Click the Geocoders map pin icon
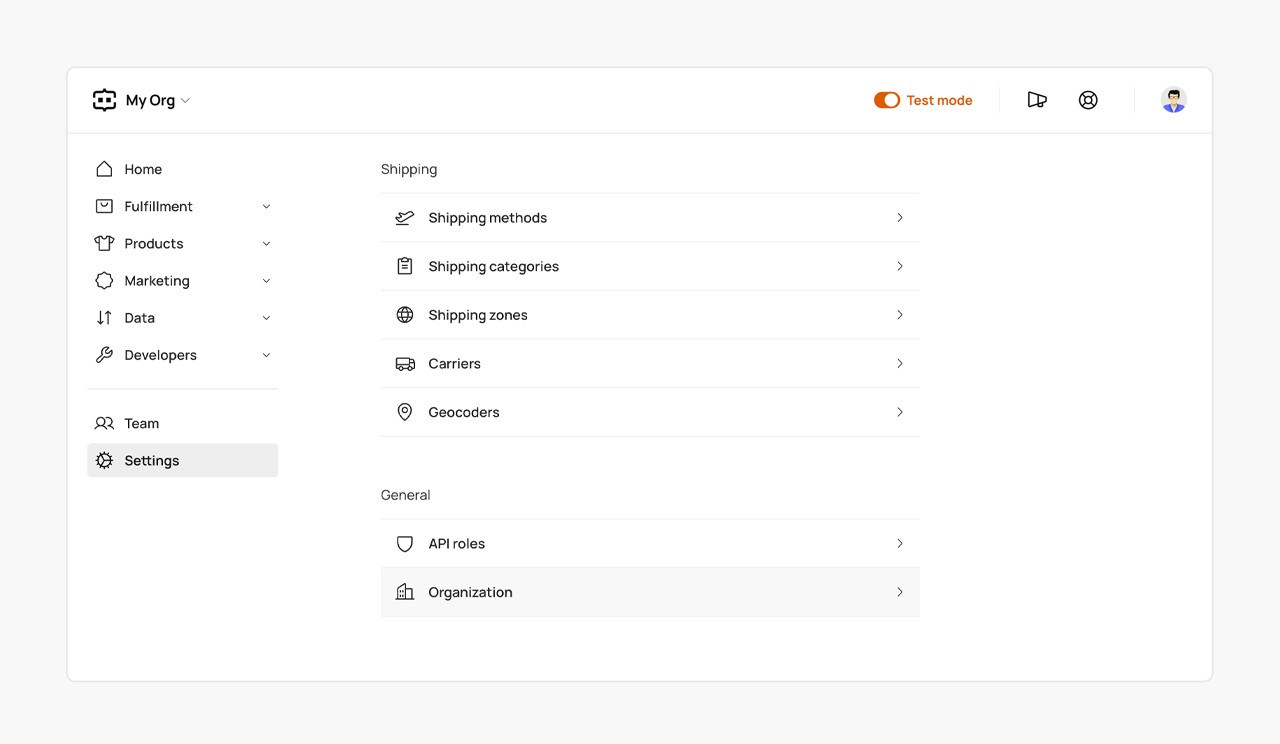1280x744 pixels. point(405,412)
